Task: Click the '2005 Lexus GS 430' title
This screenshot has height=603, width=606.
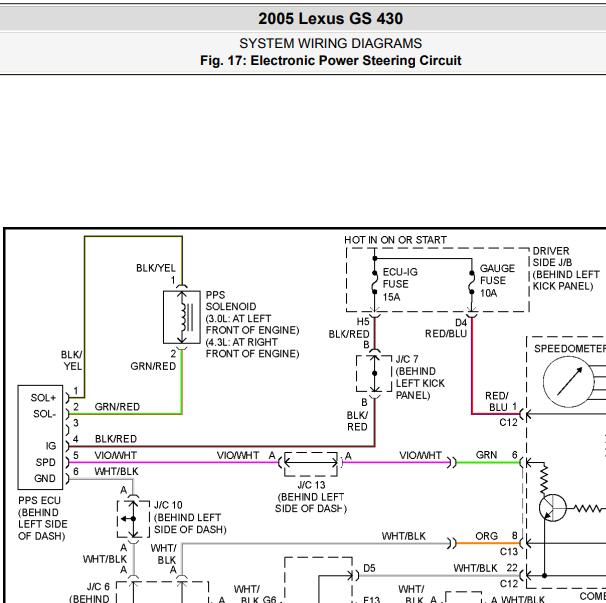Action: pyautogui.click(x=330, y=19)
